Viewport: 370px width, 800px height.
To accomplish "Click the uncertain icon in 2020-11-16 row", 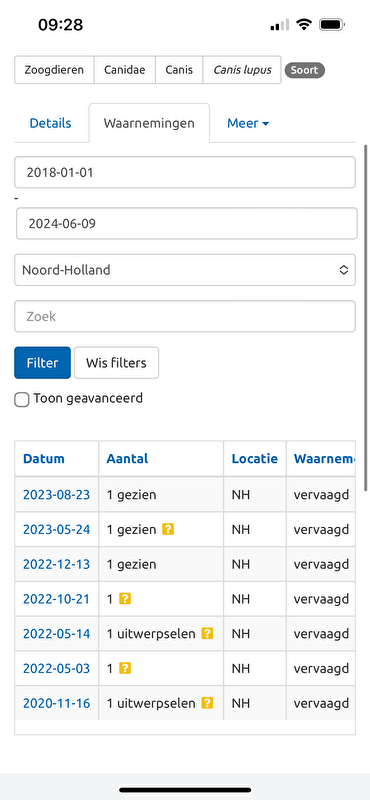I will point(207,703).
